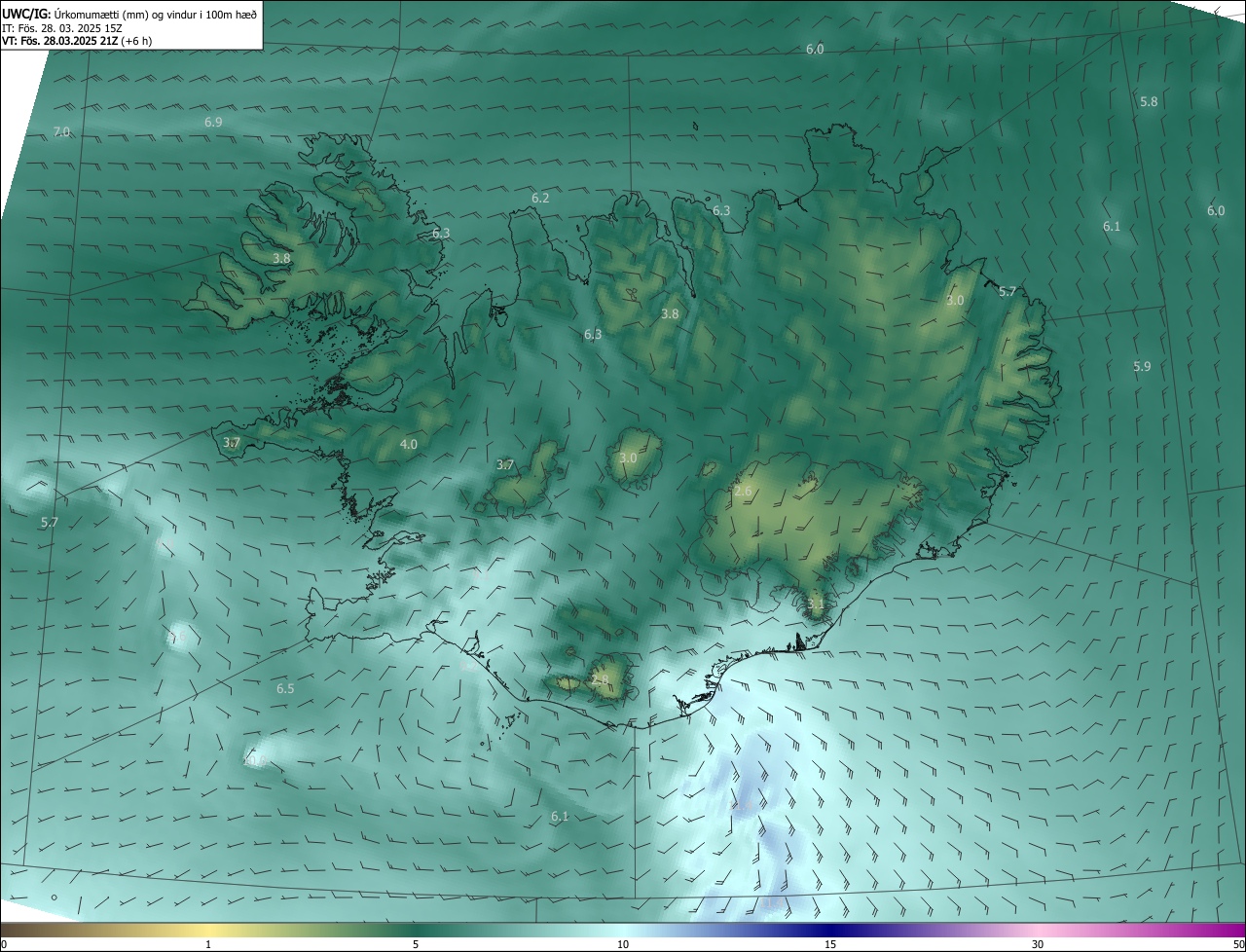The image size is (1246, 952).
Task: Click the 5.7 value over the western ocean
Action: (50, 523)
